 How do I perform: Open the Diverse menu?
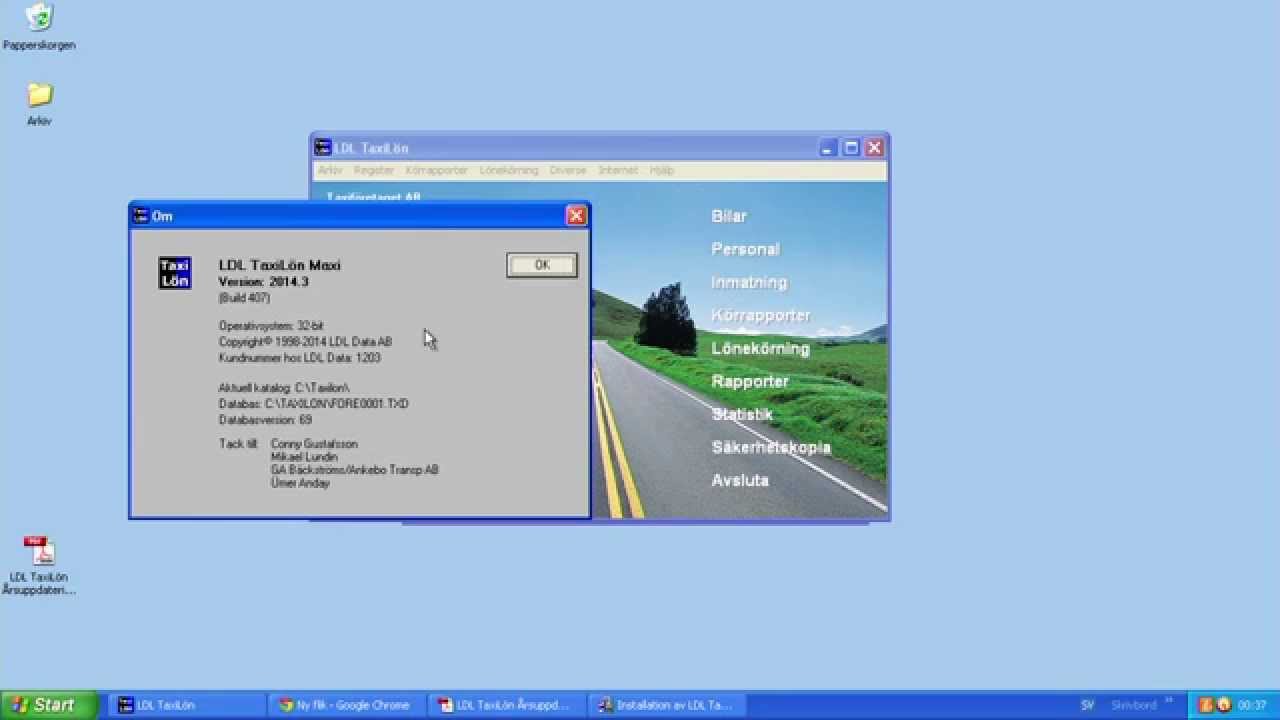[568, 170]
